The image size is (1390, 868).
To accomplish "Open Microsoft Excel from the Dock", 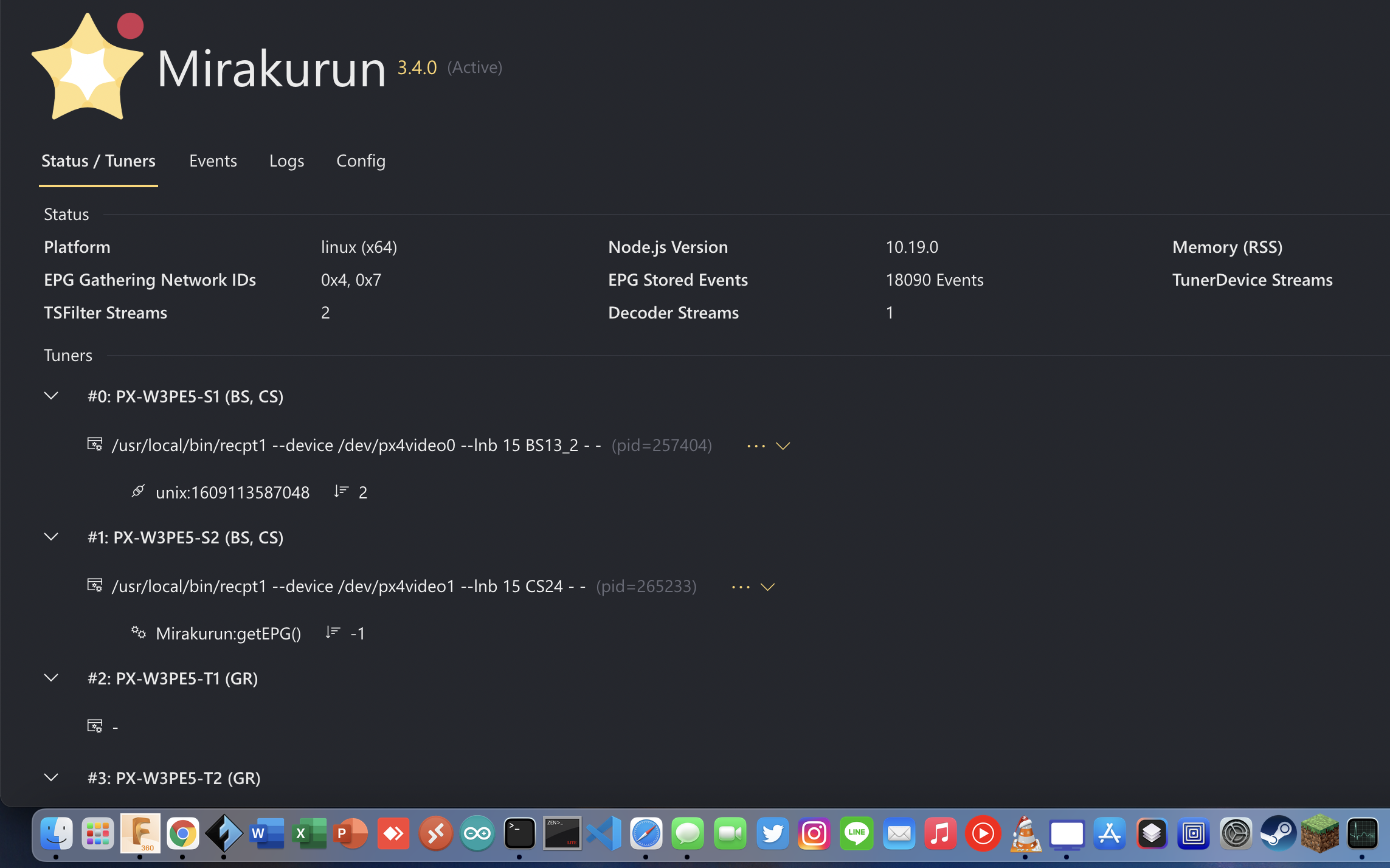I will (x=309, y=834).
